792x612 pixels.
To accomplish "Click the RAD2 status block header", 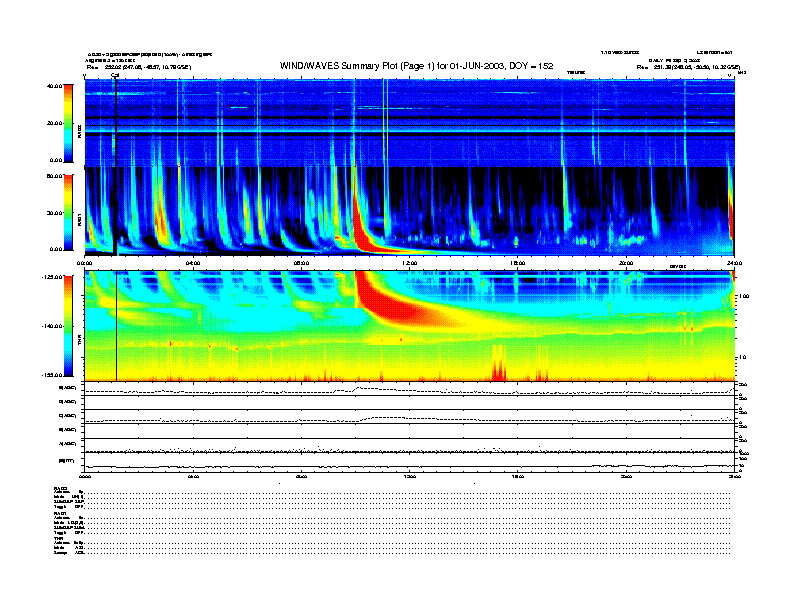I will [x=61, y=488].
